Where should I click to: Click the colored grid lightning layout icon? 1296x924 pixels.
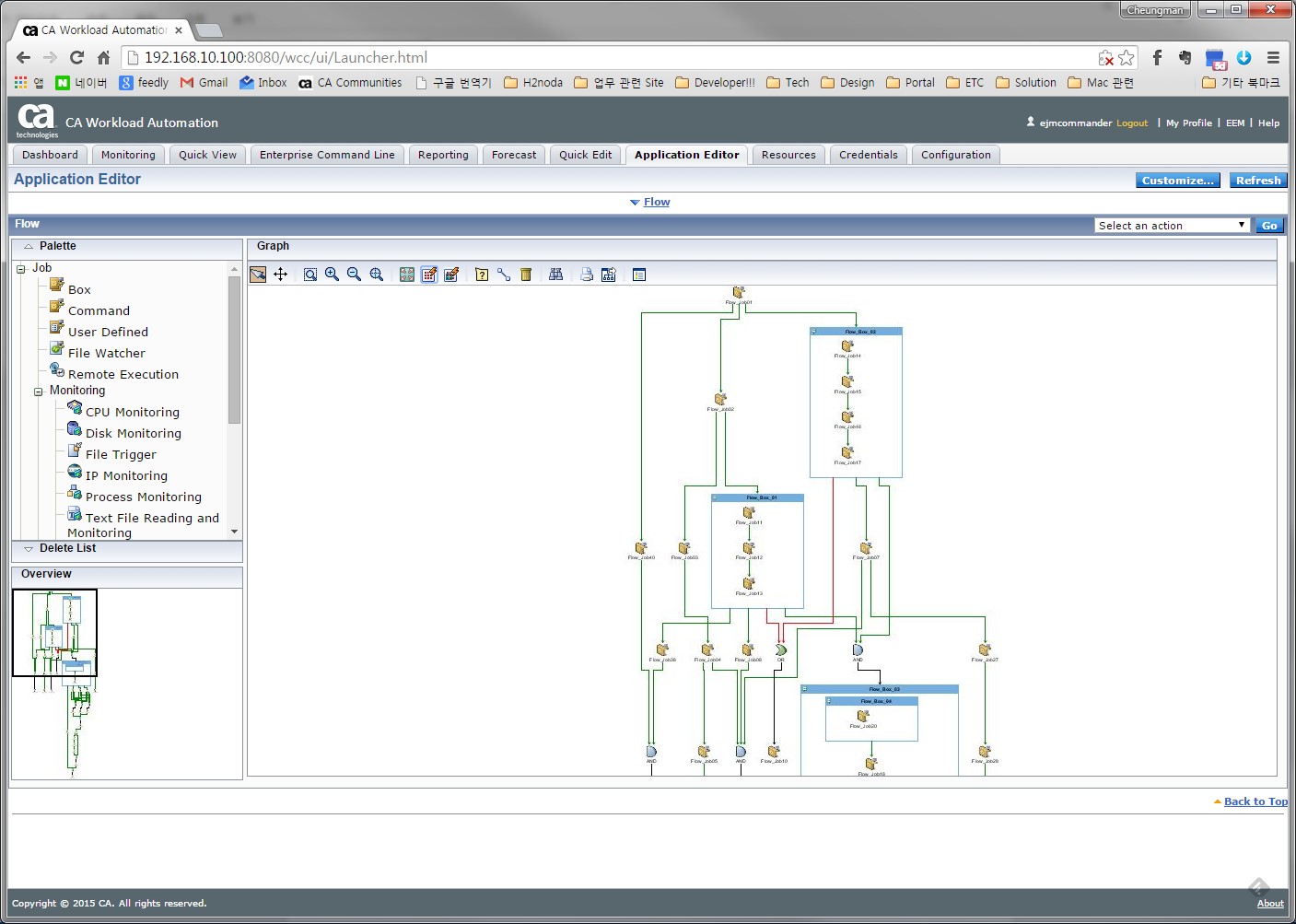pyautogui.click(x=451, y=275)
